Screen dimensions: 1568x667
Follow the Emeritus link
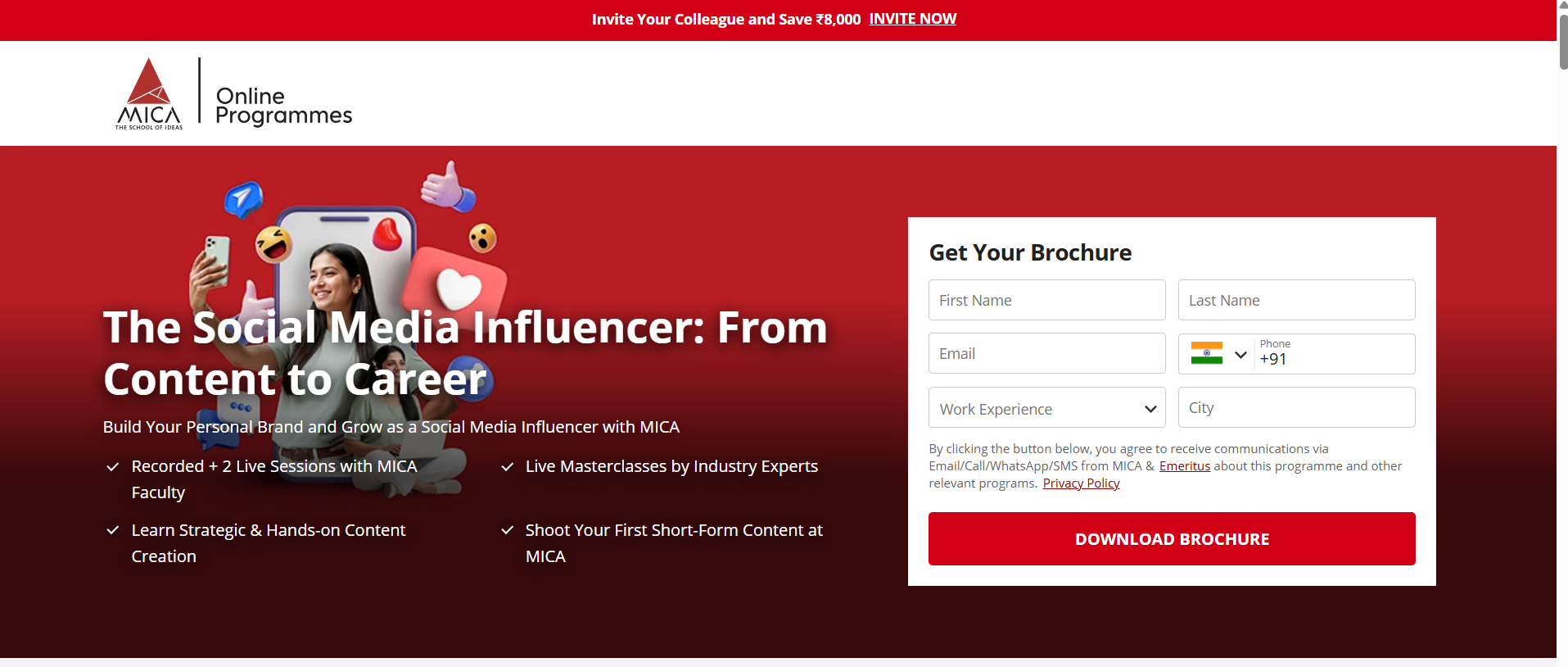pyautogui.click(x=1184, y=466)
